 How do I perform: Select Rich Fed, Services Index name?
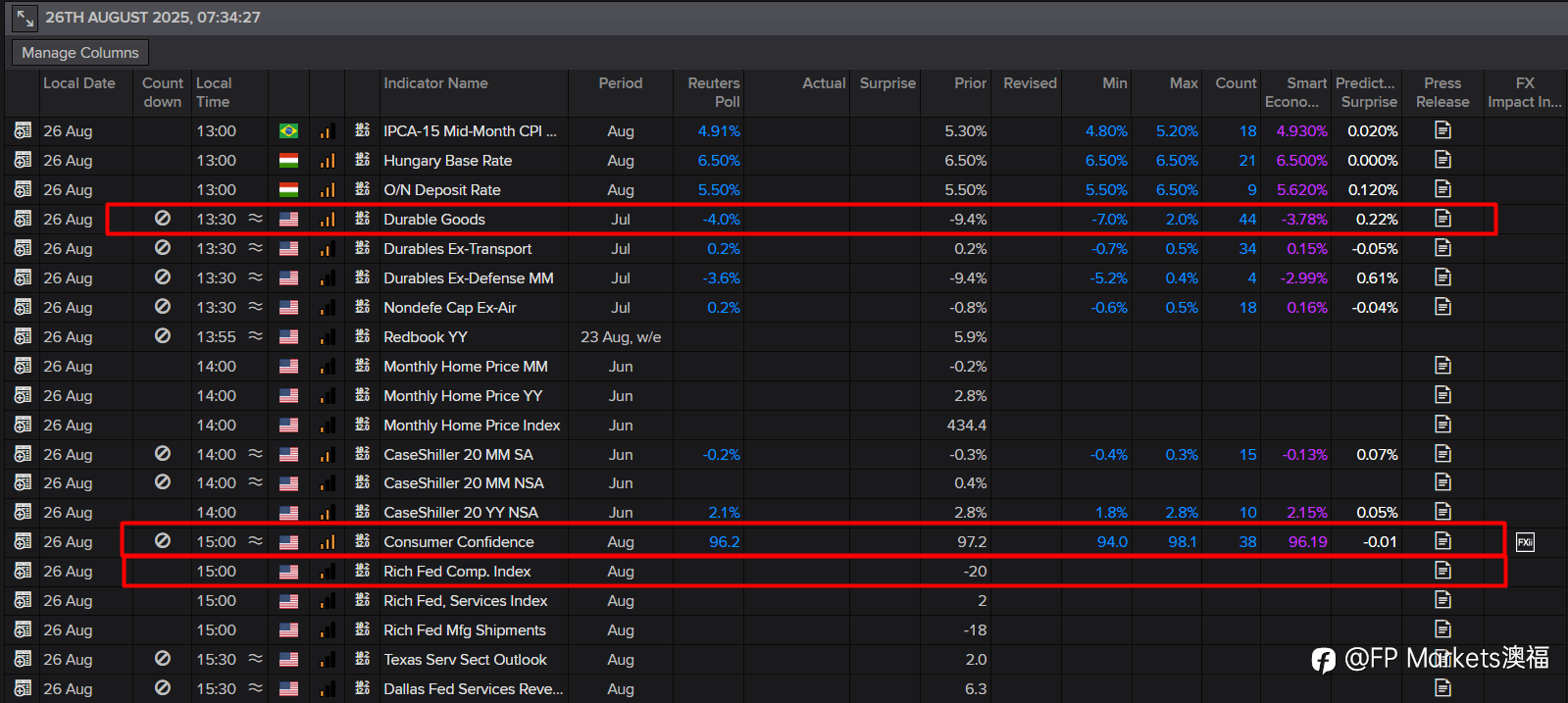click(x=466, y=601)
